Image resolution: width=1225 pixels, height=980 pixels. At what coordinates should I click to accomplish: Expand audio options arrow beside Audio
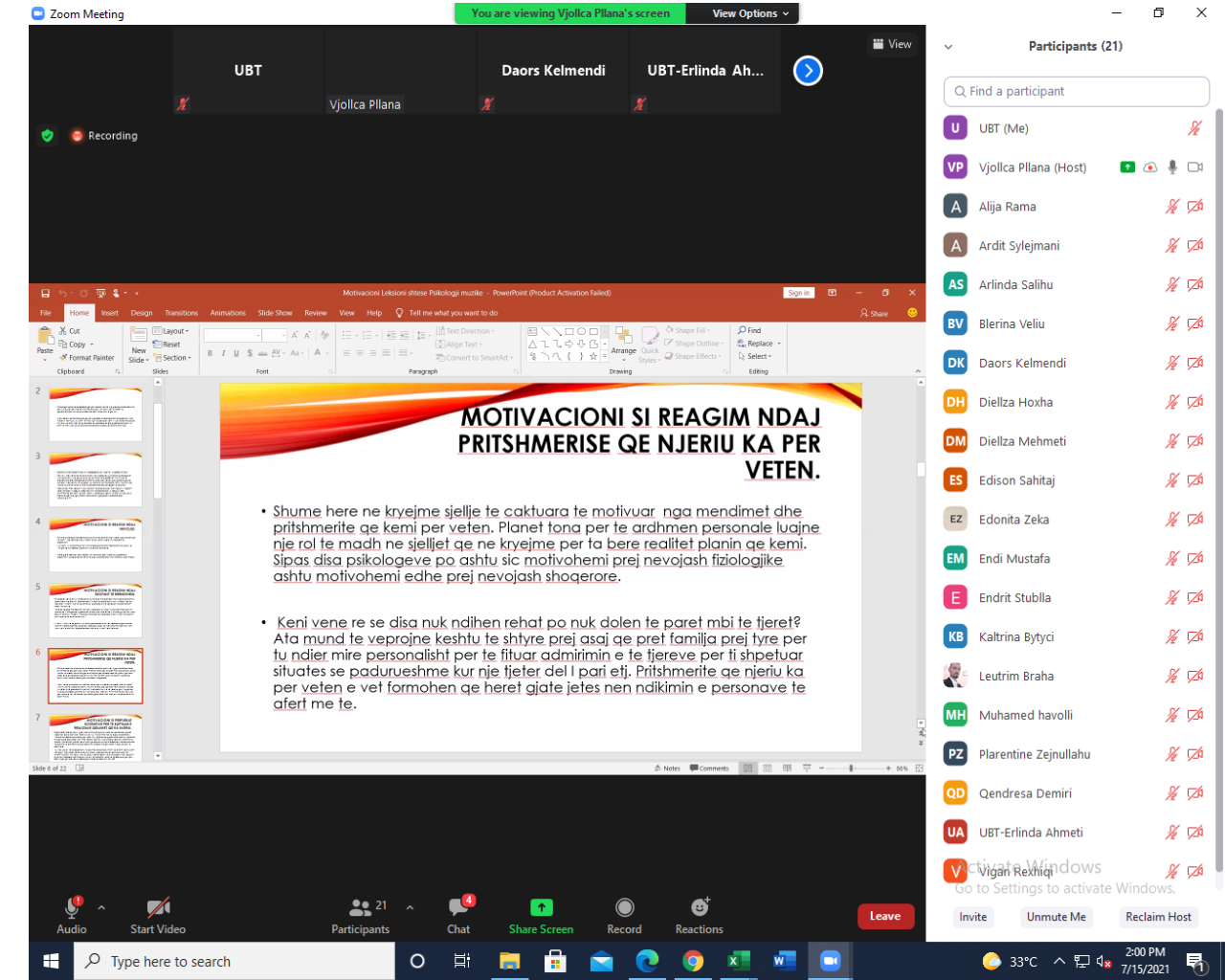click(x=101, y=907)
